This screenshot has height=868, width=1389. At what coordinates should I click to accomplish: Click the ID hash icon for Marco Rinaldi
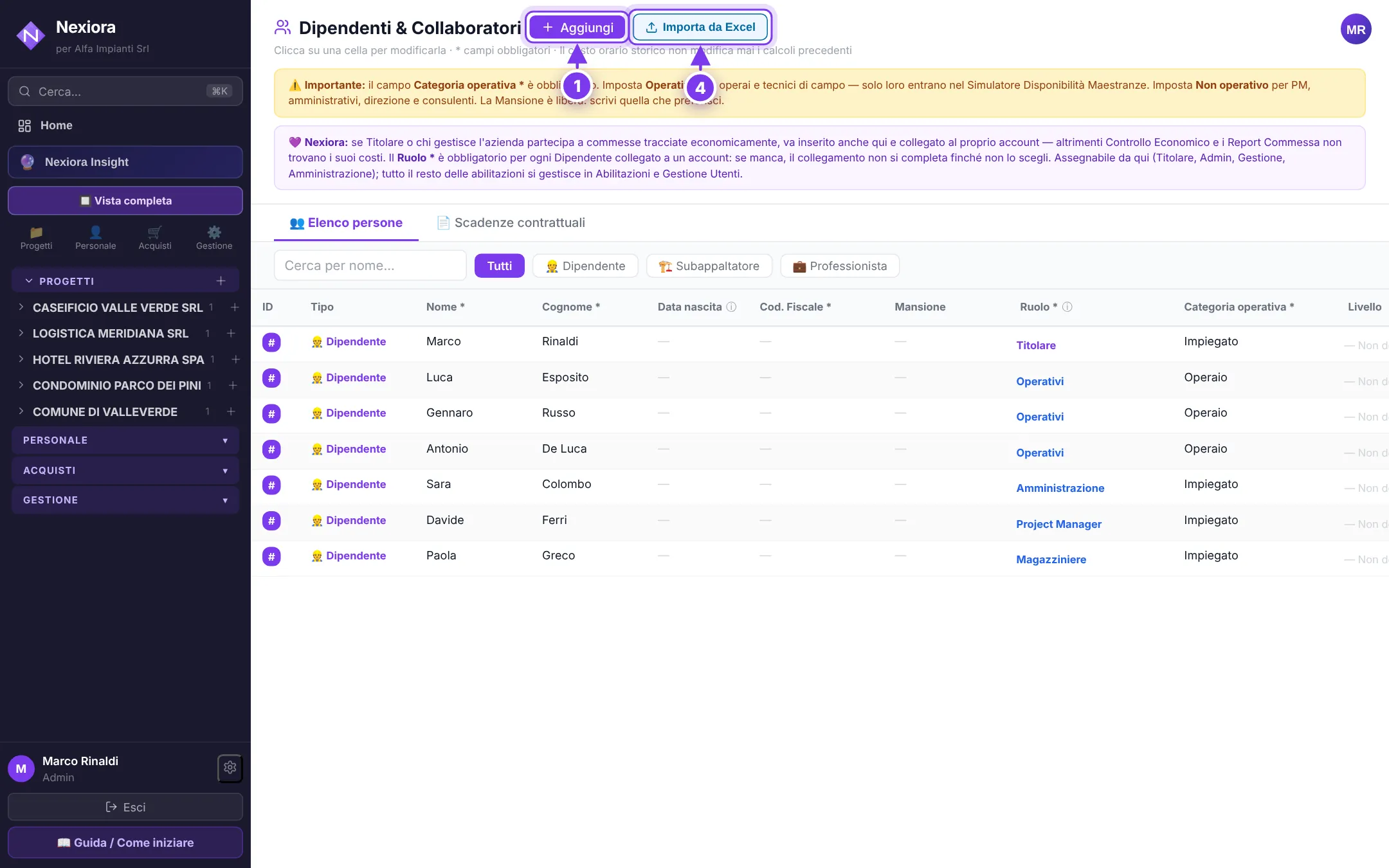tap(271, 342)
